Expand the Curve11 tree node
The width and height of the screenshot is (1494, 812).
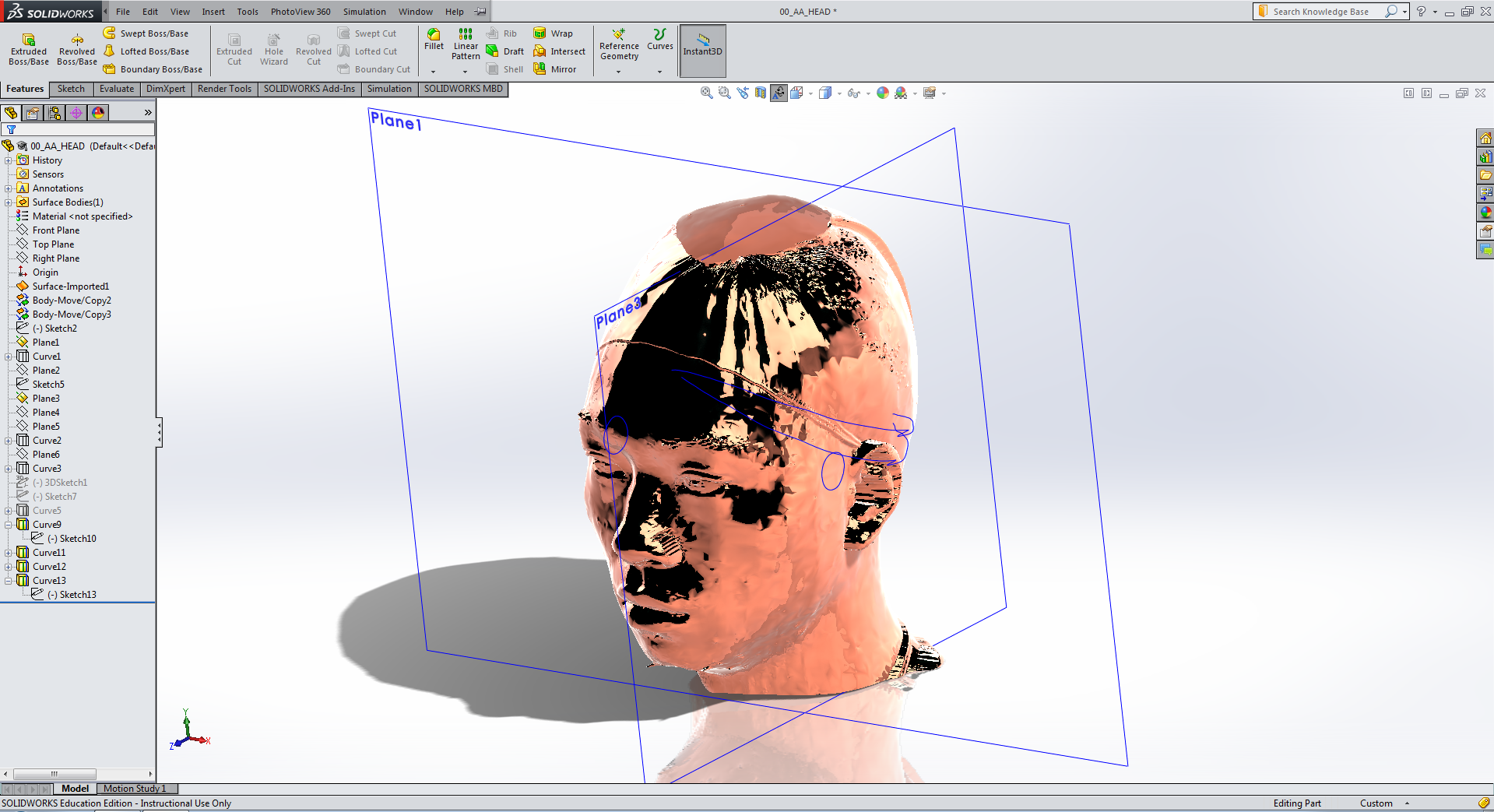pyautogui.click(x=9, y=553)
